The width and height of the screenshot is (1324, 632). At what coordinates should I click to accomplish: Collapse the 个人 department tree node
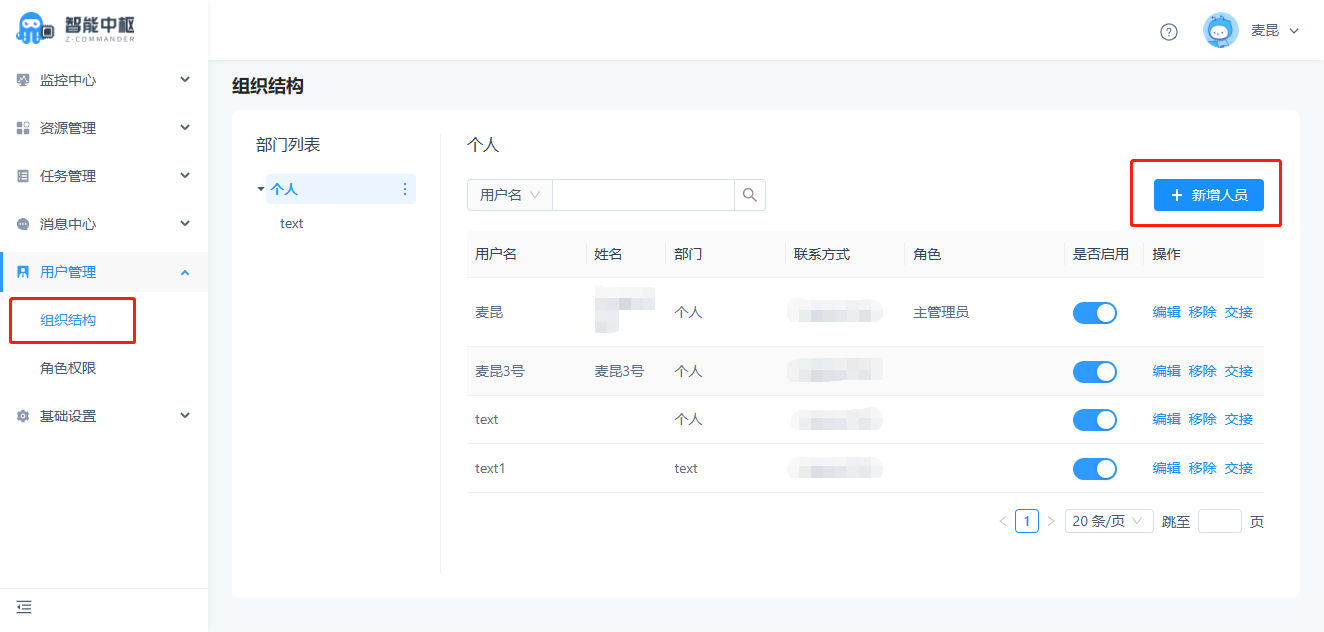[x=261, y=189]
